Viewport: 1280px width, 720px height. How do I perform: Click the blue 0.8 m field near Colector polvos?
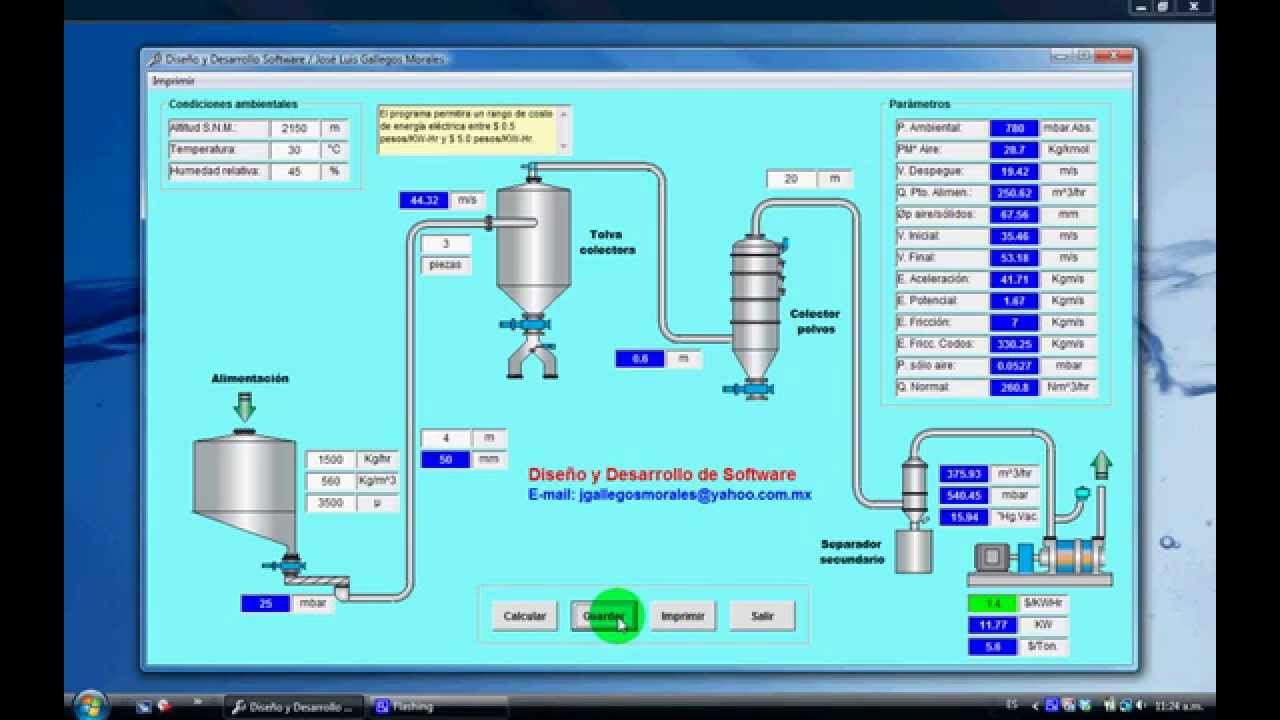click(640, 358)
